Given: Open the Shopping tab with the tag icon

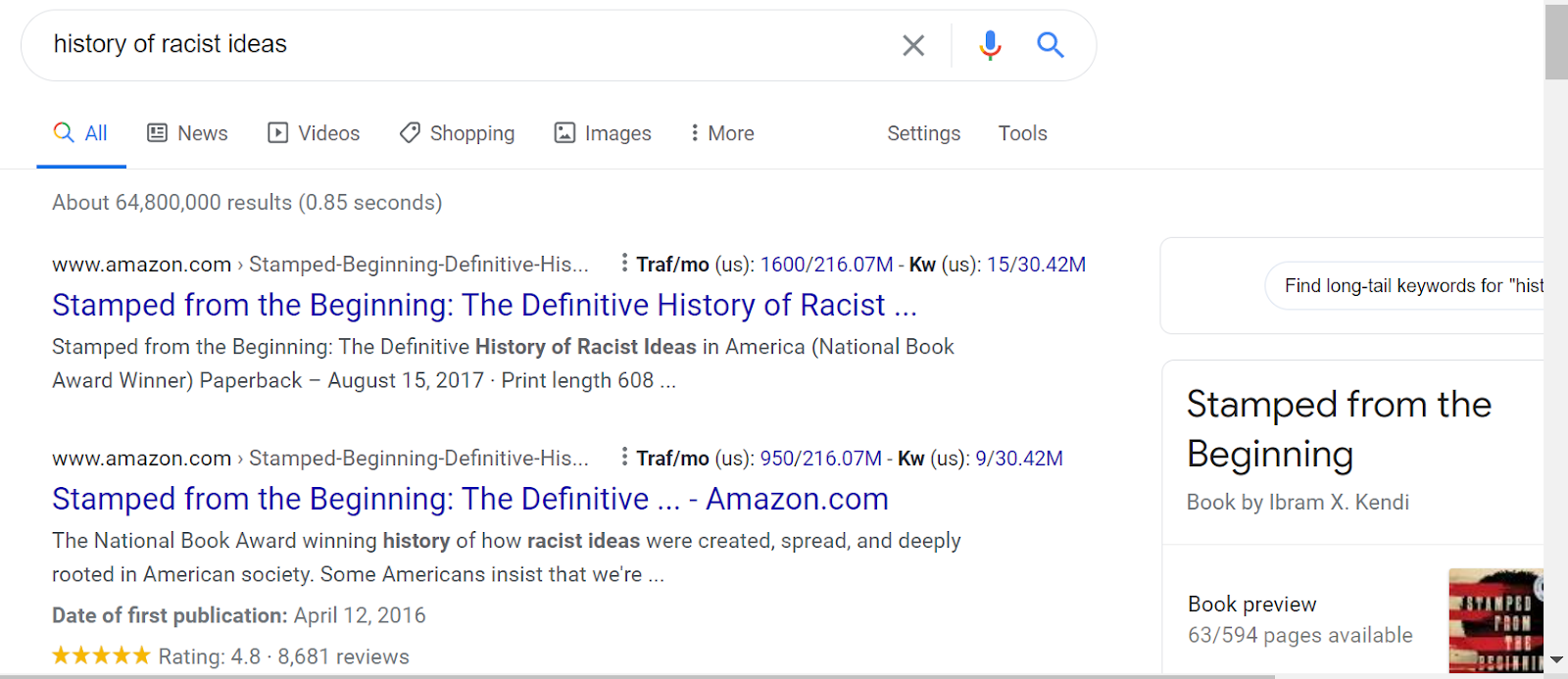Looking at the screenshot, I should [x=457, y=133].
